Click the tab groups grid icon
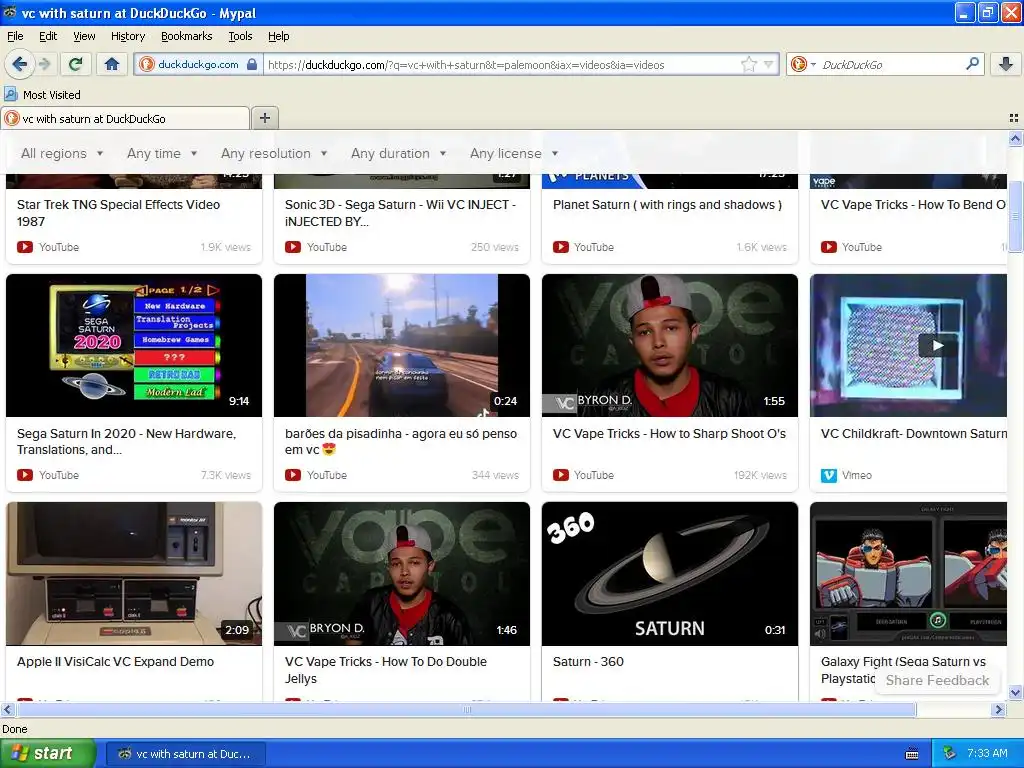This screenshot has height=768, width=1024. pos(1014,118)
